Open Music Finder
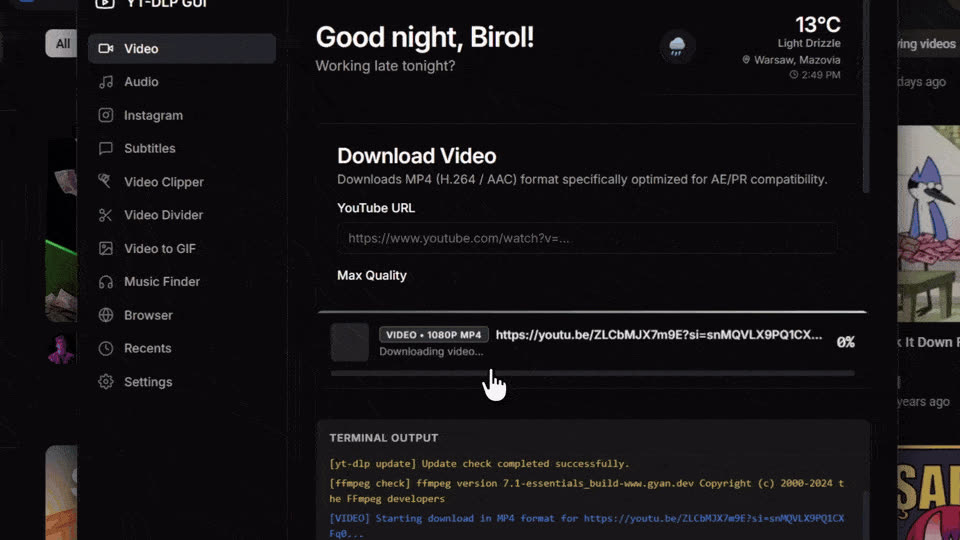Image resolution: width=960 pixels, height=540 pixels. (x=182, y=282)
